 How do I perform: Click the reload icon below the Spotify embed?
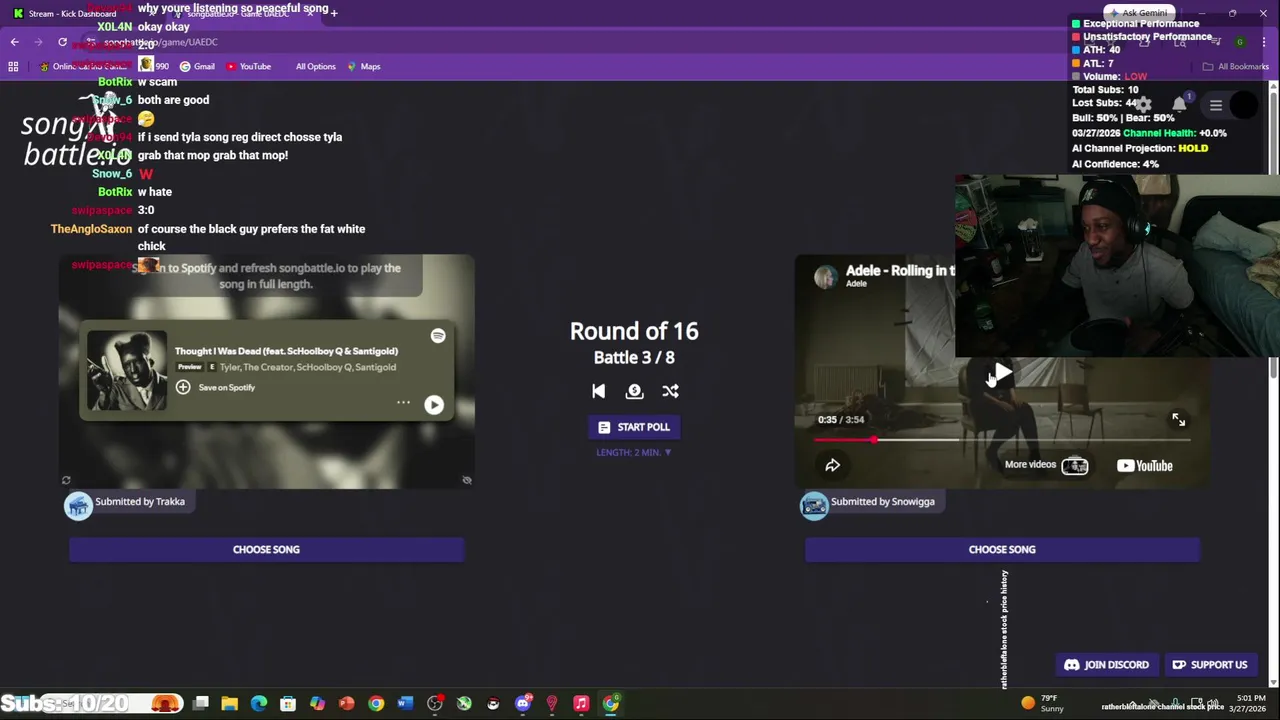coord(66,481)
